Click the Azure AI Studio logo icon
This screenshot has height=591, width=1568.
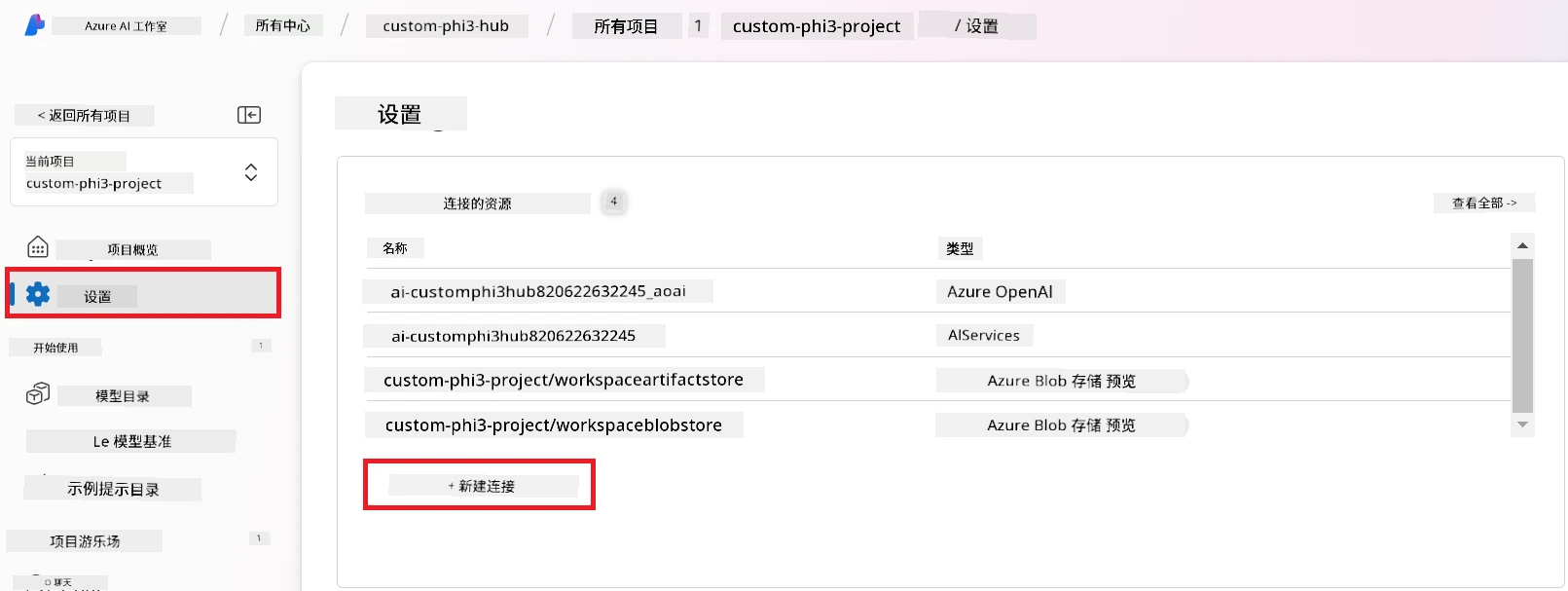pyautogui.click(x=34, y=25)
